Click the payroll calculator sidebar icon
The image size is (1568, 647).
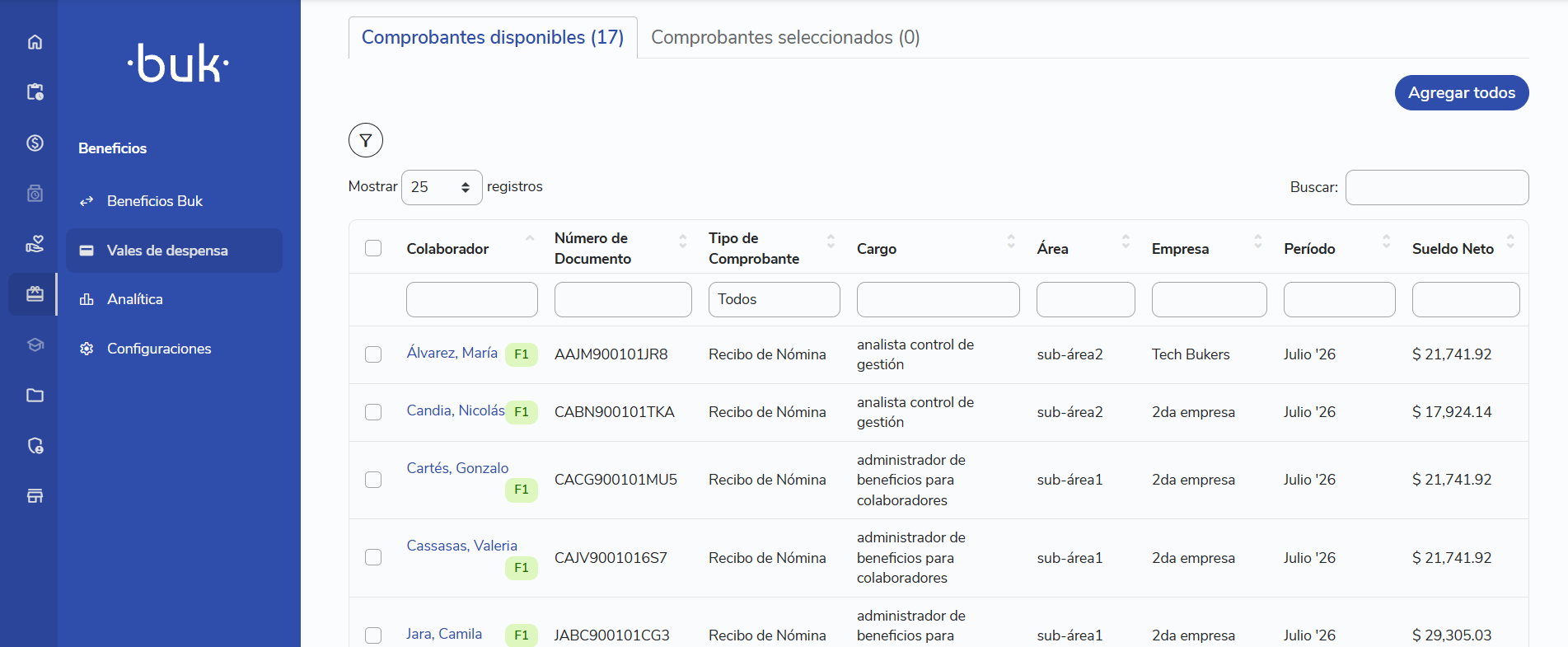click(35, 193)
